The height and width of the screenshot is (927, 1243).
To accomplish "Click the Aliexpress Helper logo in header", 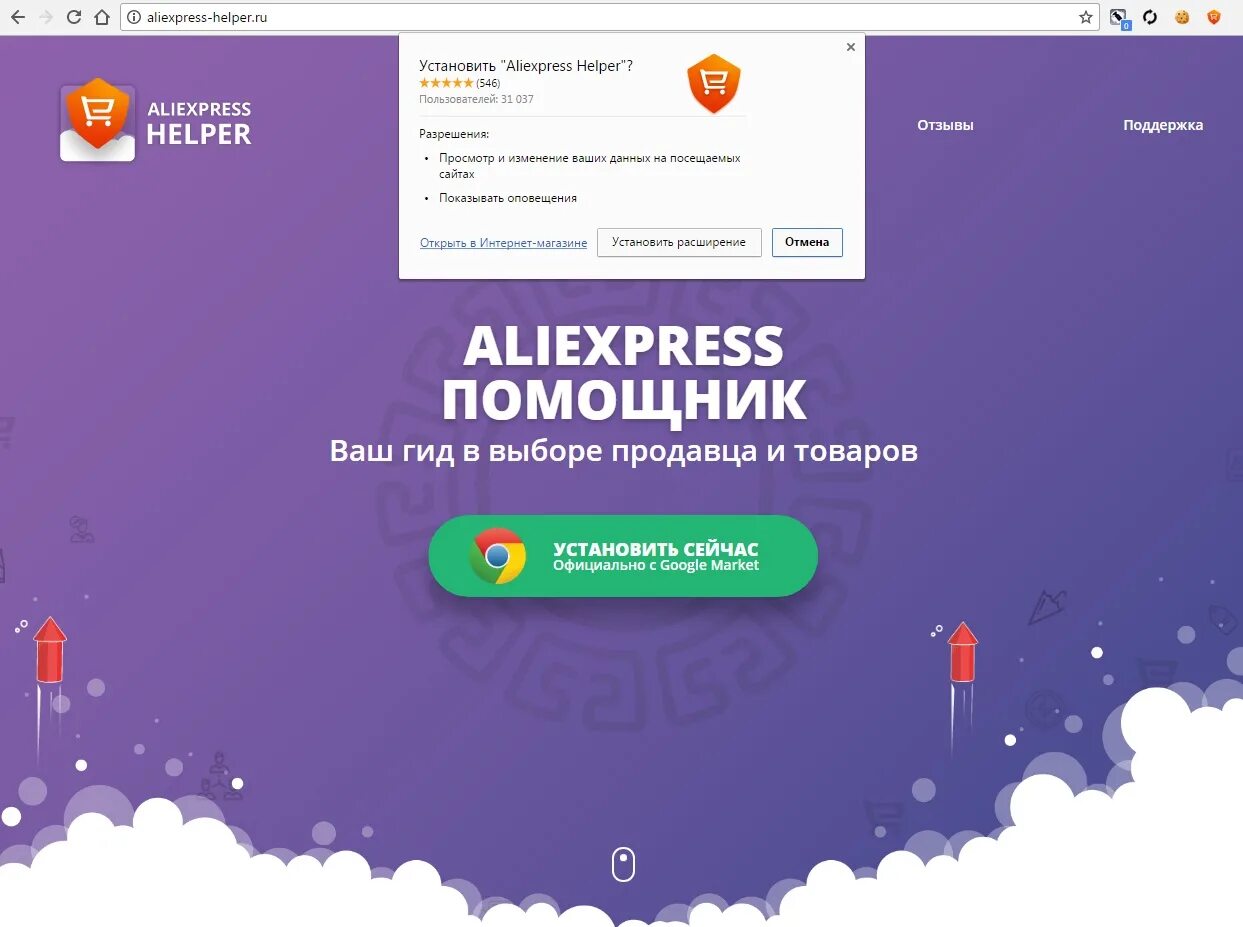I will coord(156,120).
